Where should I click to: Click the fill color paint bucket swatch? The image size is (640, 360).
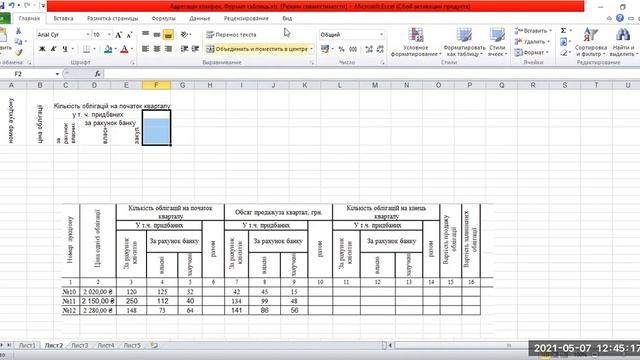coord(108,49)
